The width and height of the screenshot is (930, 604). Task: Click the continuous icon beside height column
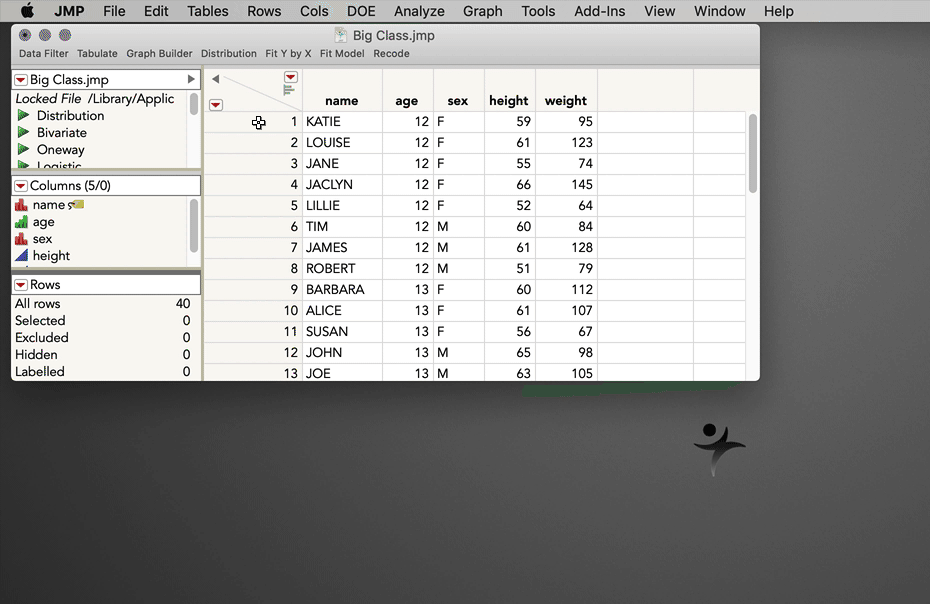[21, 256]
